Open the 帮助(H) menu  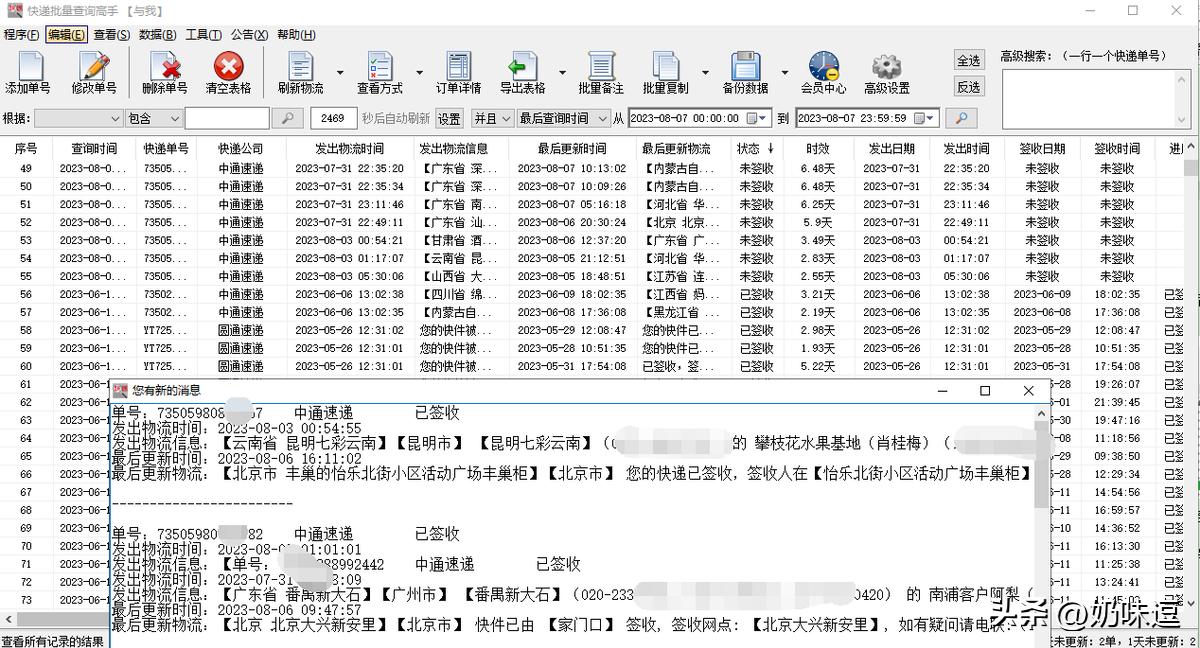click(x=295, y=33)
